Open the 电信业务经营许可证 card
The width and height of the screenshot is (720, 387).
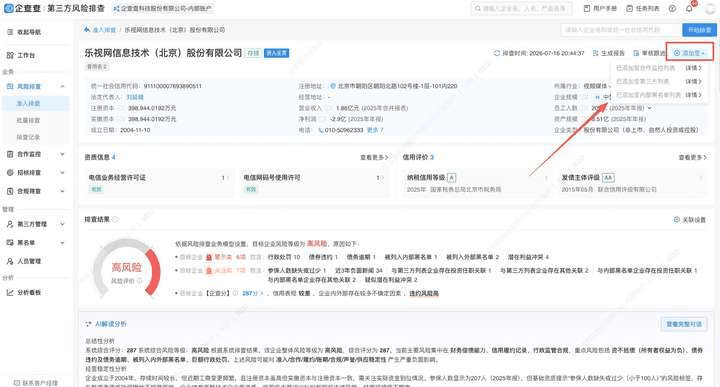point(159,183)
